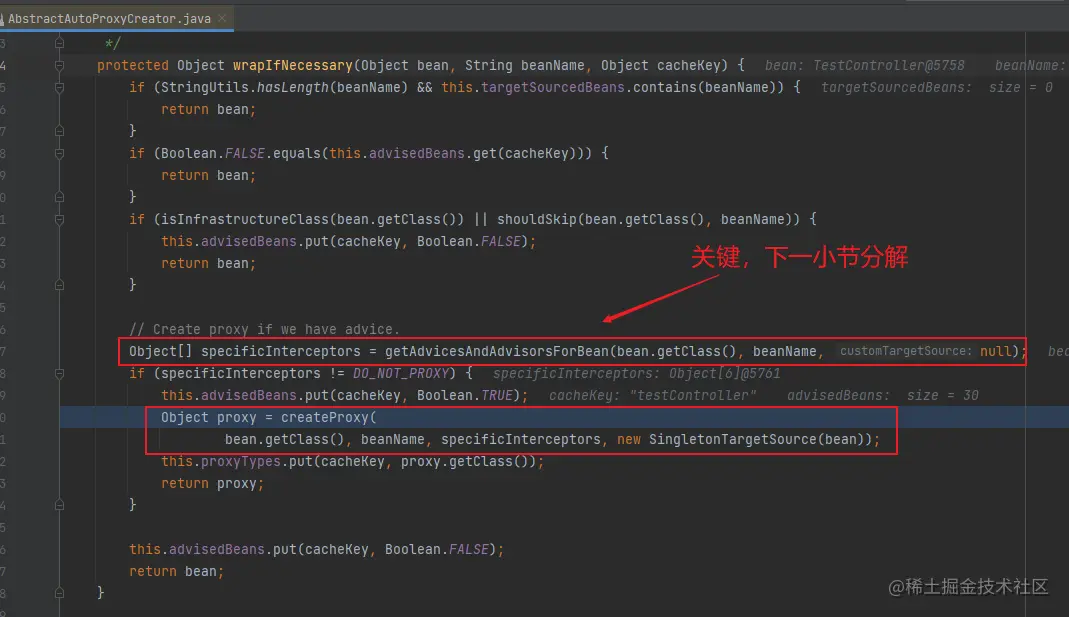Click the DO_NOT_PROXY constant

tap(400, 374)
